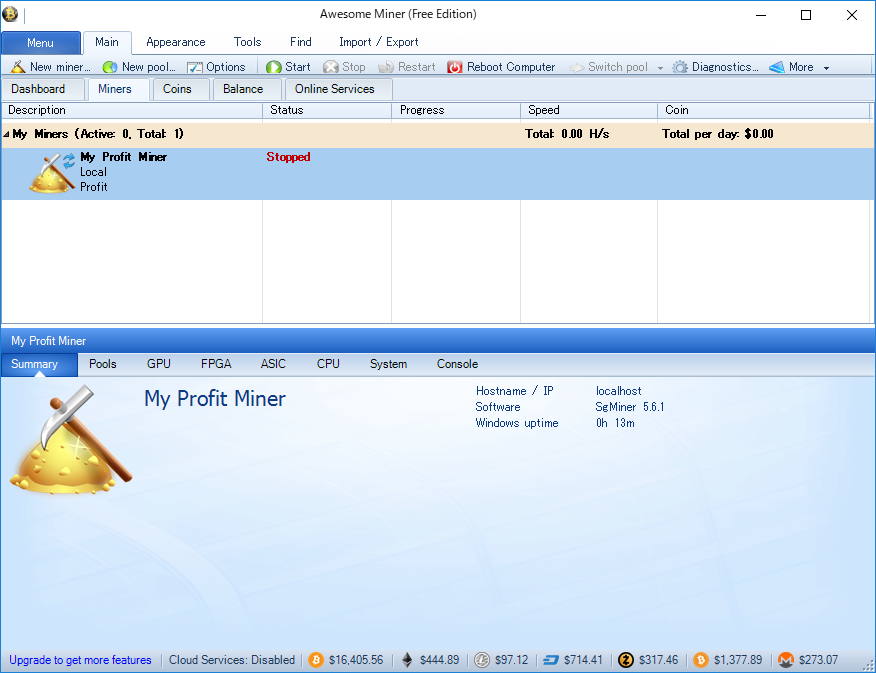Viewport: 876px width, 673px height.
Task: Click the Bitcoin icon beside $16,405.56
Action: (316, 660)
